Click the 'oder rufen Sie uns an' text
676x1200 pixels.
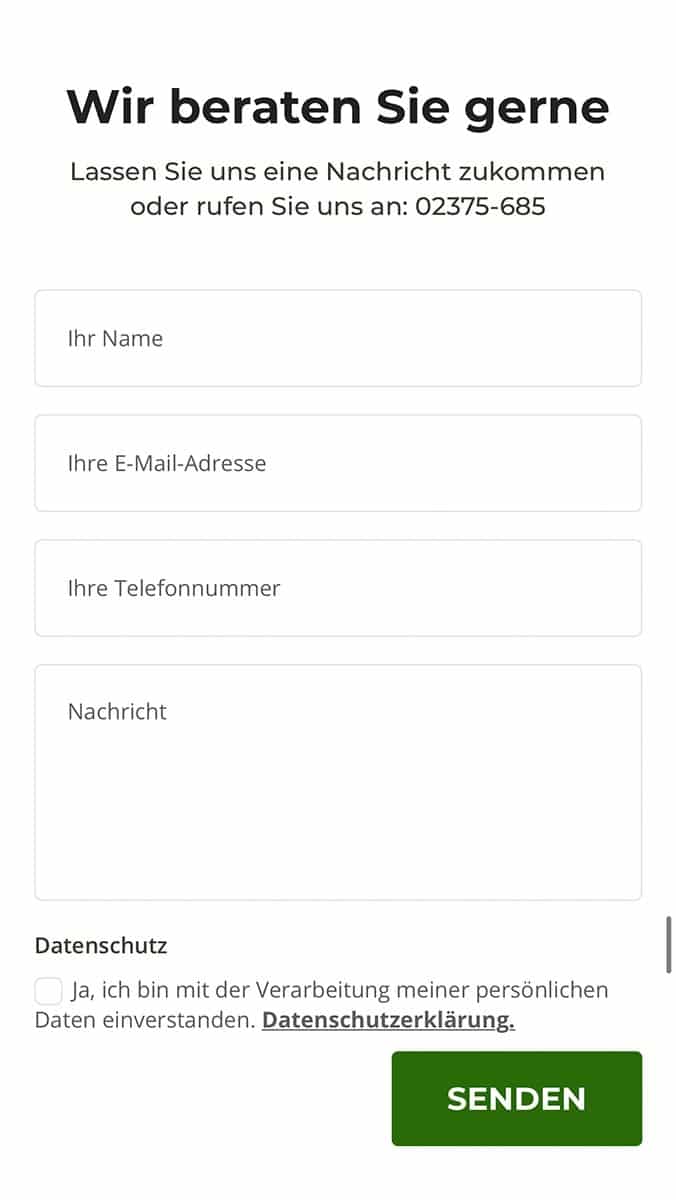pos(269,207)
